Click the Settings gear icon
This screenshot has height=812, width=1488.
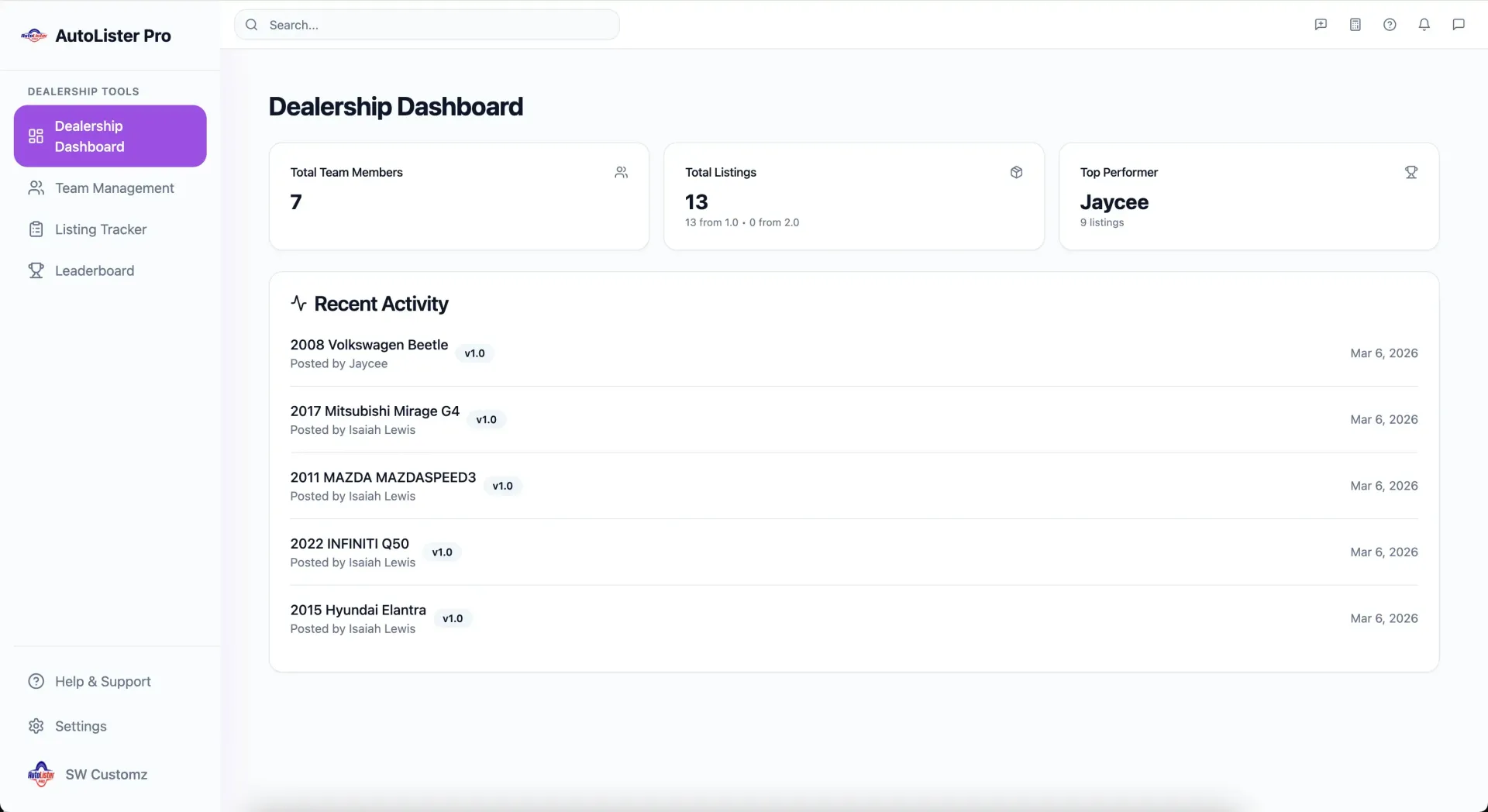pos(36,726)
